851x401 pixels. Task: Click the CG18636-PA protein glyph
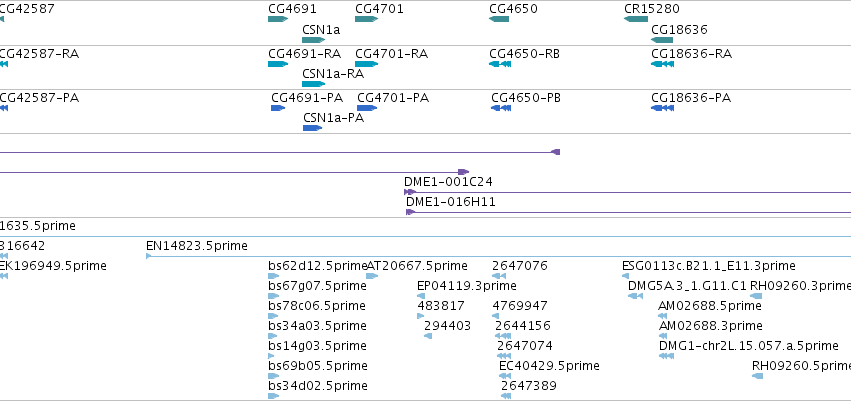pos(662,108)
